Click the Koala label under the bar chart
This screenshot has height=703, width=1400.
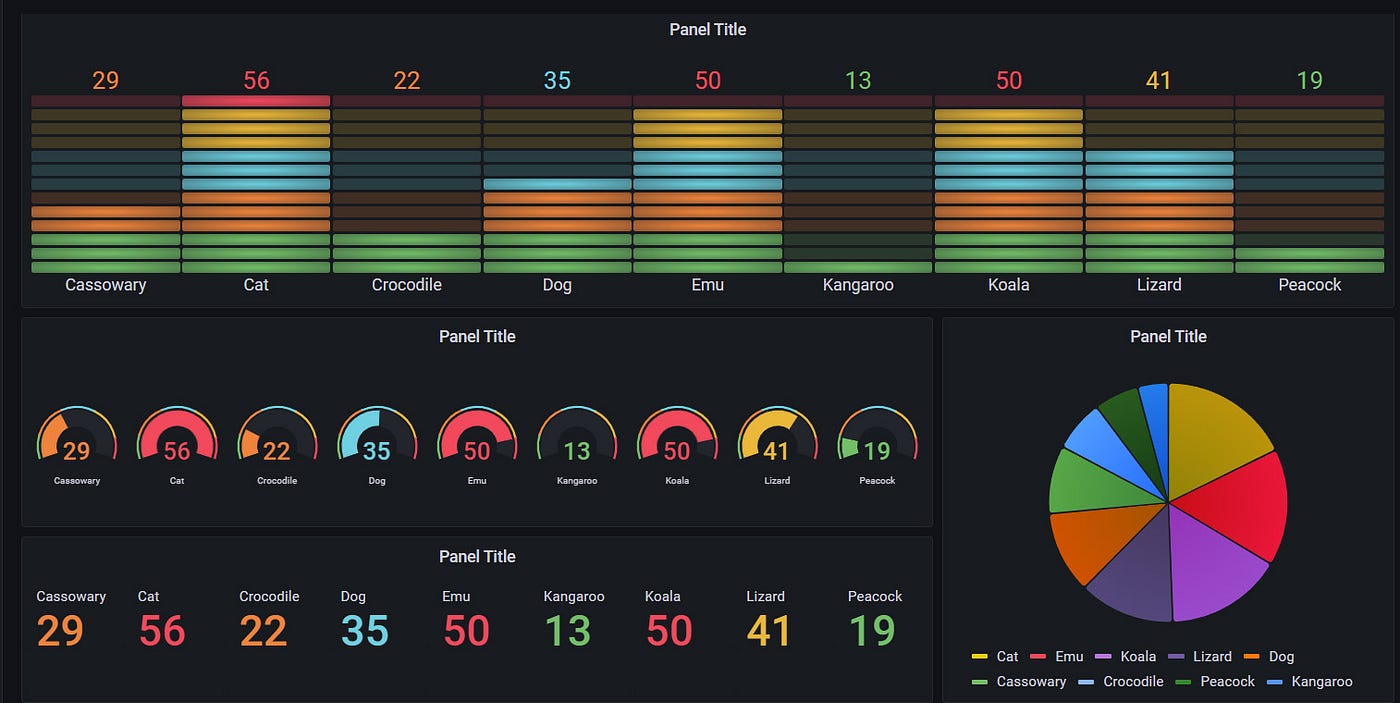point(1008,284)
